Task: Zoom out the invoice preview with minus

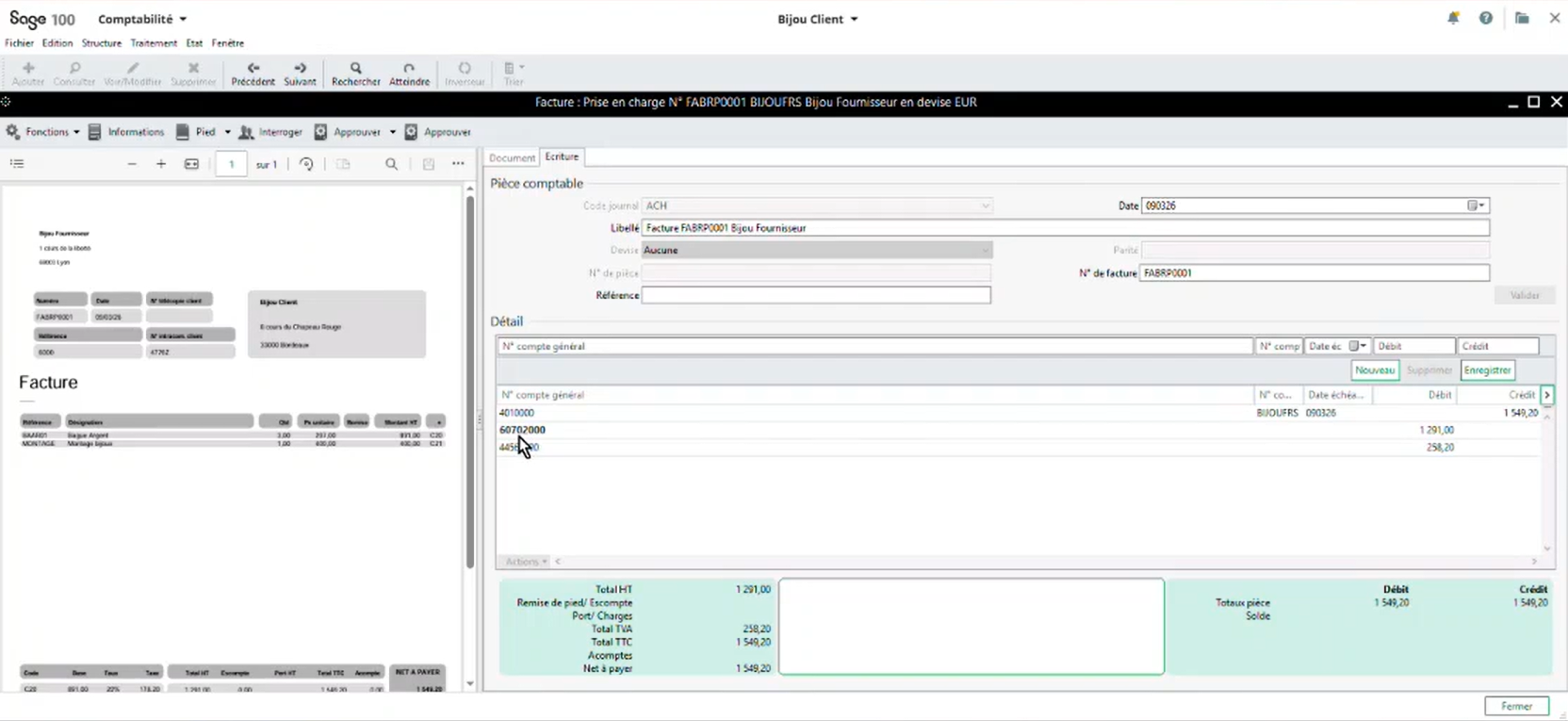Action: click(132, 164)
